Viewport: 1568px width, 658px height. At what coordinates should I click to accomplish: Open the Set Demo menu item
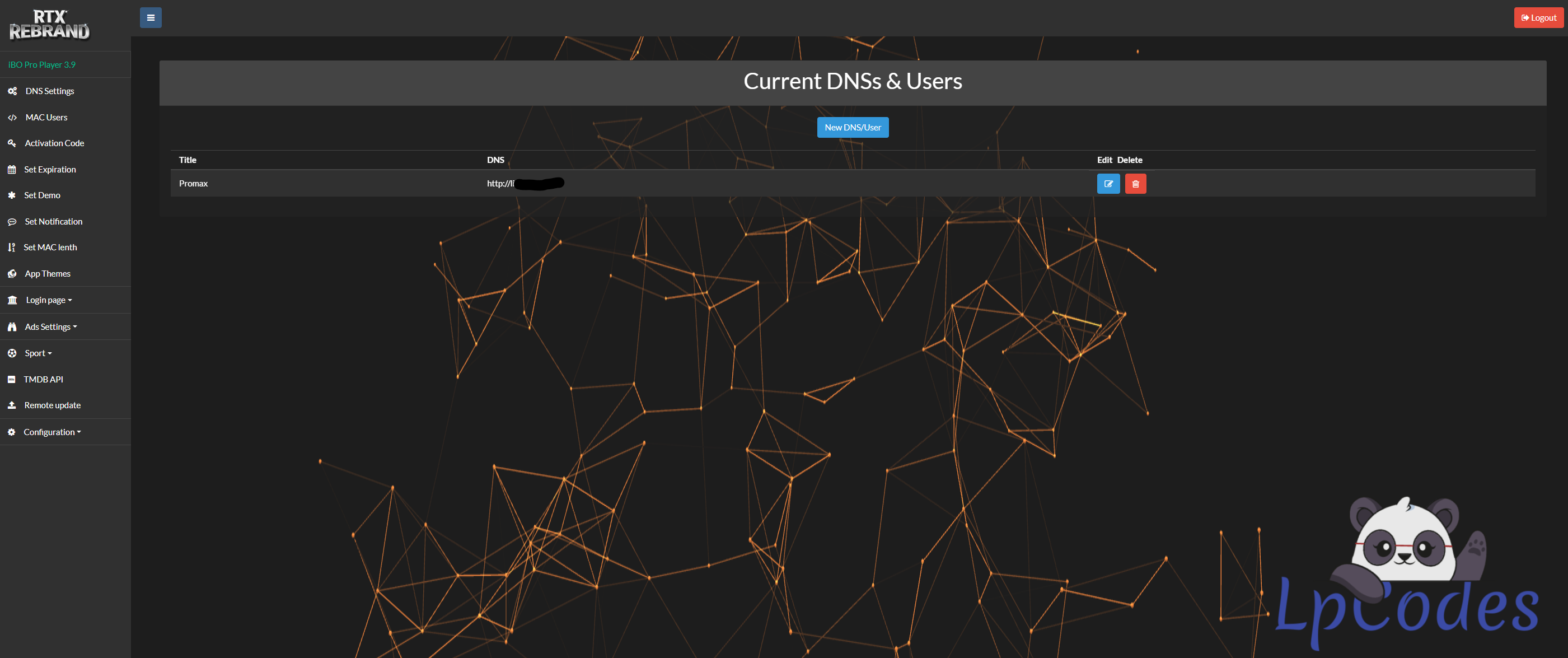[x=42, y=195]
